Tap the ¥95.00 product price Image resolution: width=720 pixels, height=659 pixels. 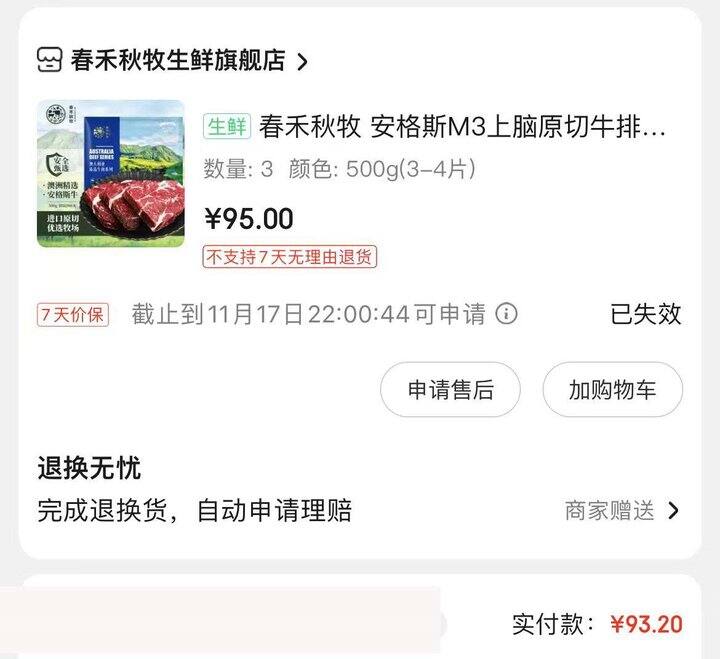pyautogui.click(x=249, y=219)
